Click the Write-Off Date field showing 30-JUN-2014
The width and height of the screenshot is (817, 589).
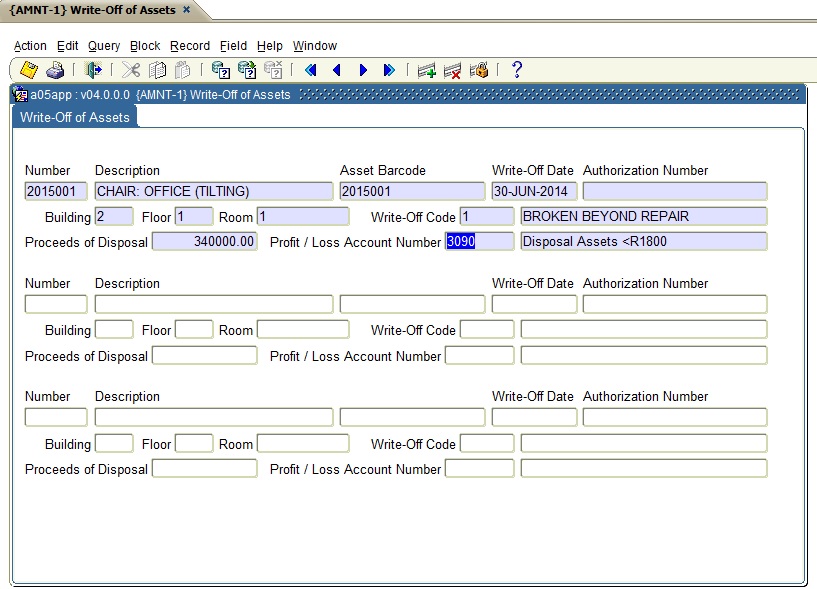(534, 191)
